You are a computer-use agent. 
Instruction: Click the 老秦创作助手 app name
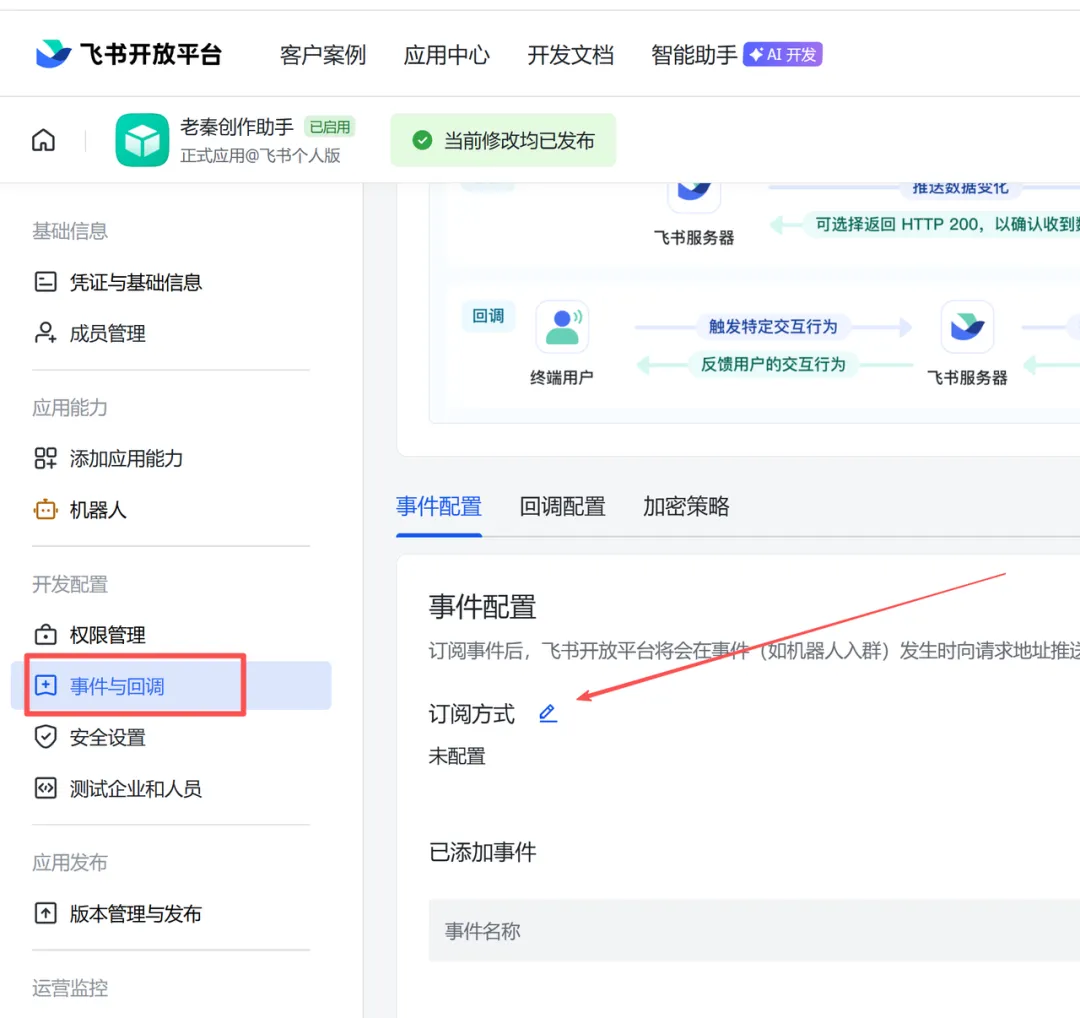(x=237, y=127)
